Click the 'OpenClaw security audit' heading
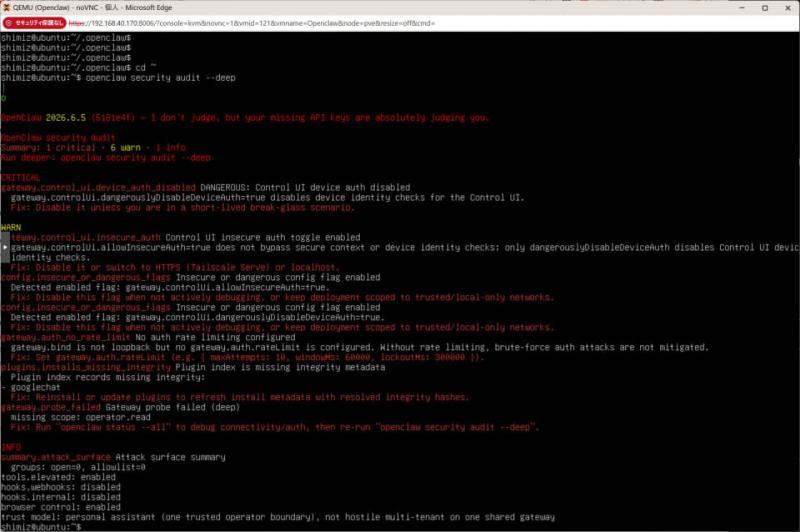The image size is (800, 532). pyautogui.click(x=58, y=138)
